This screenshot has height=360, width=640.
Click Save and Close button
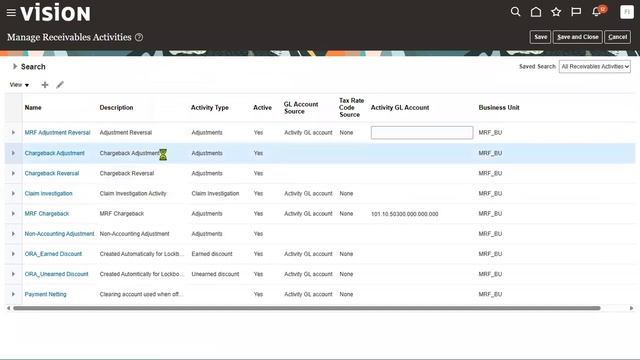578,37
